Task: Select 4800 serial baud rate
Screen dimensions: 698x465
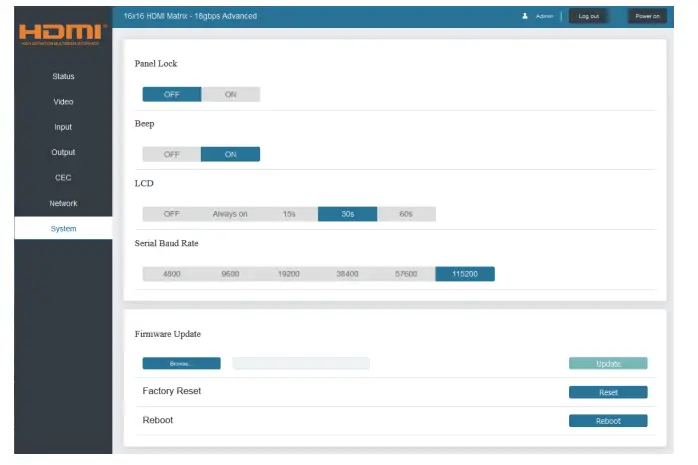Action: tap(172, 274)
